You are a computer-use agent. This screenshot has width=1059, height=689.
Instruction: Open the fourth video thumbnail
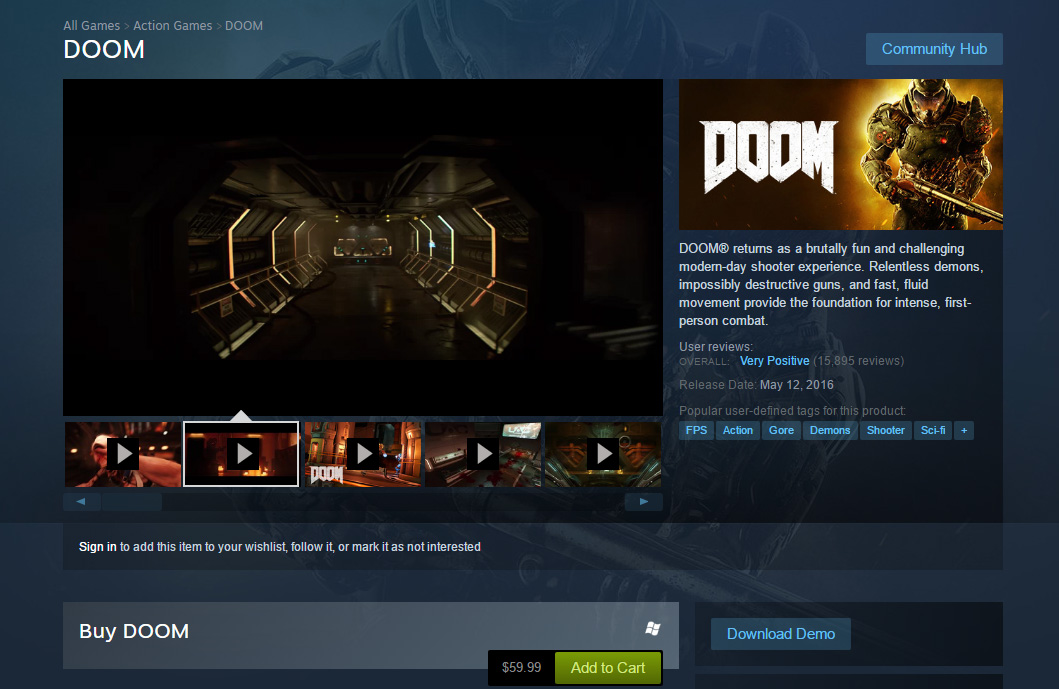pyautogui.click(x=483, y=454)
